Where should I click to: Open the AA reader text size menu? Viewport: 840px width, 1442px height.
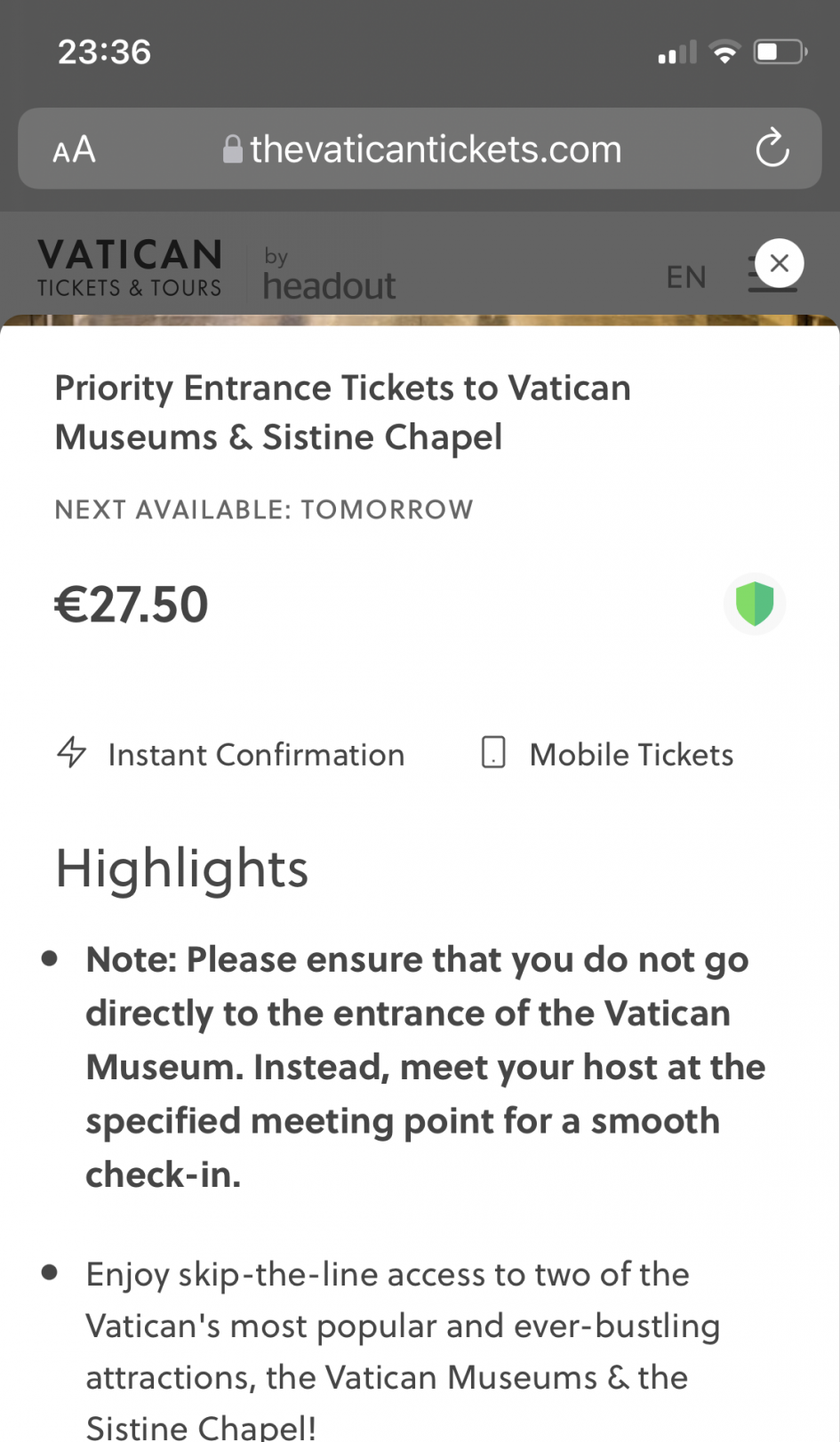pos(74,149)
